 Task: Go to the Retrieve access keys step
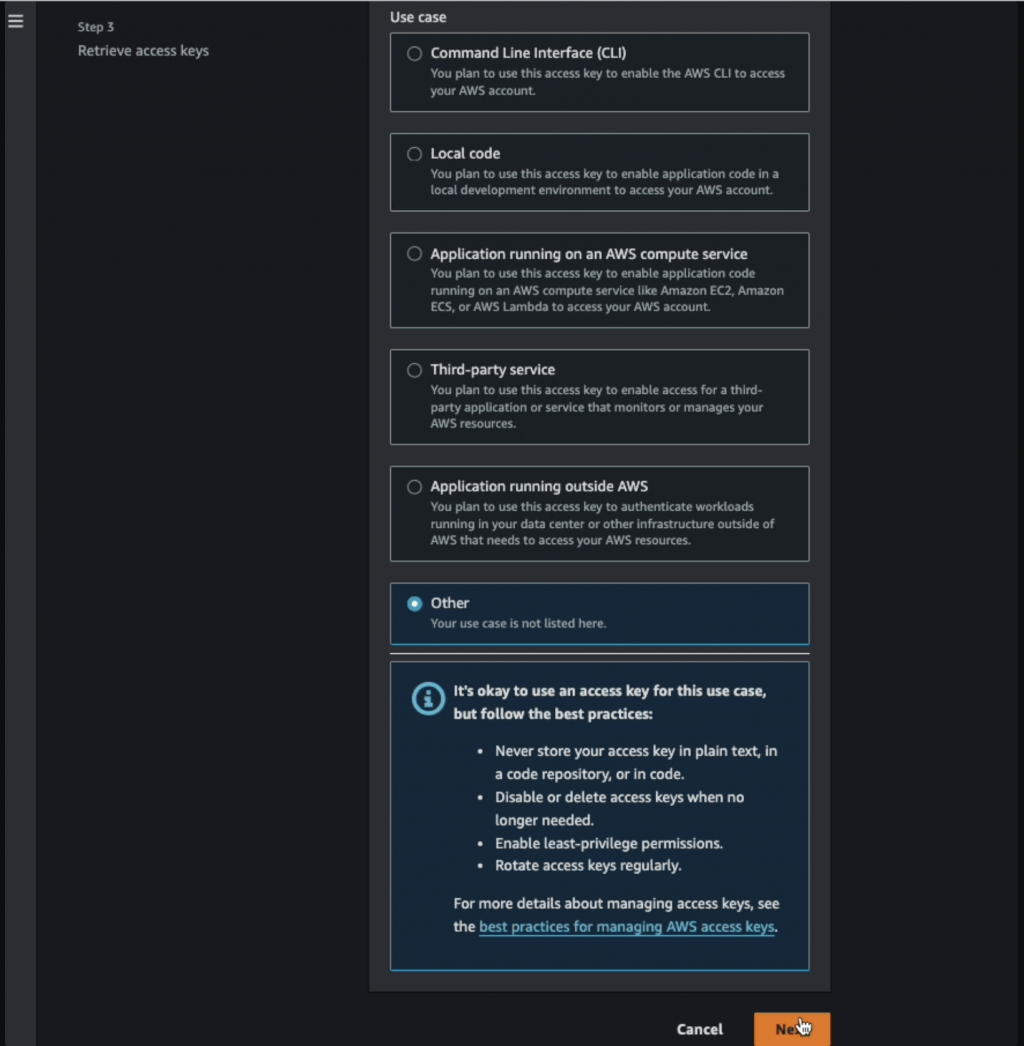pyautogui.click(x=143, y=51)
